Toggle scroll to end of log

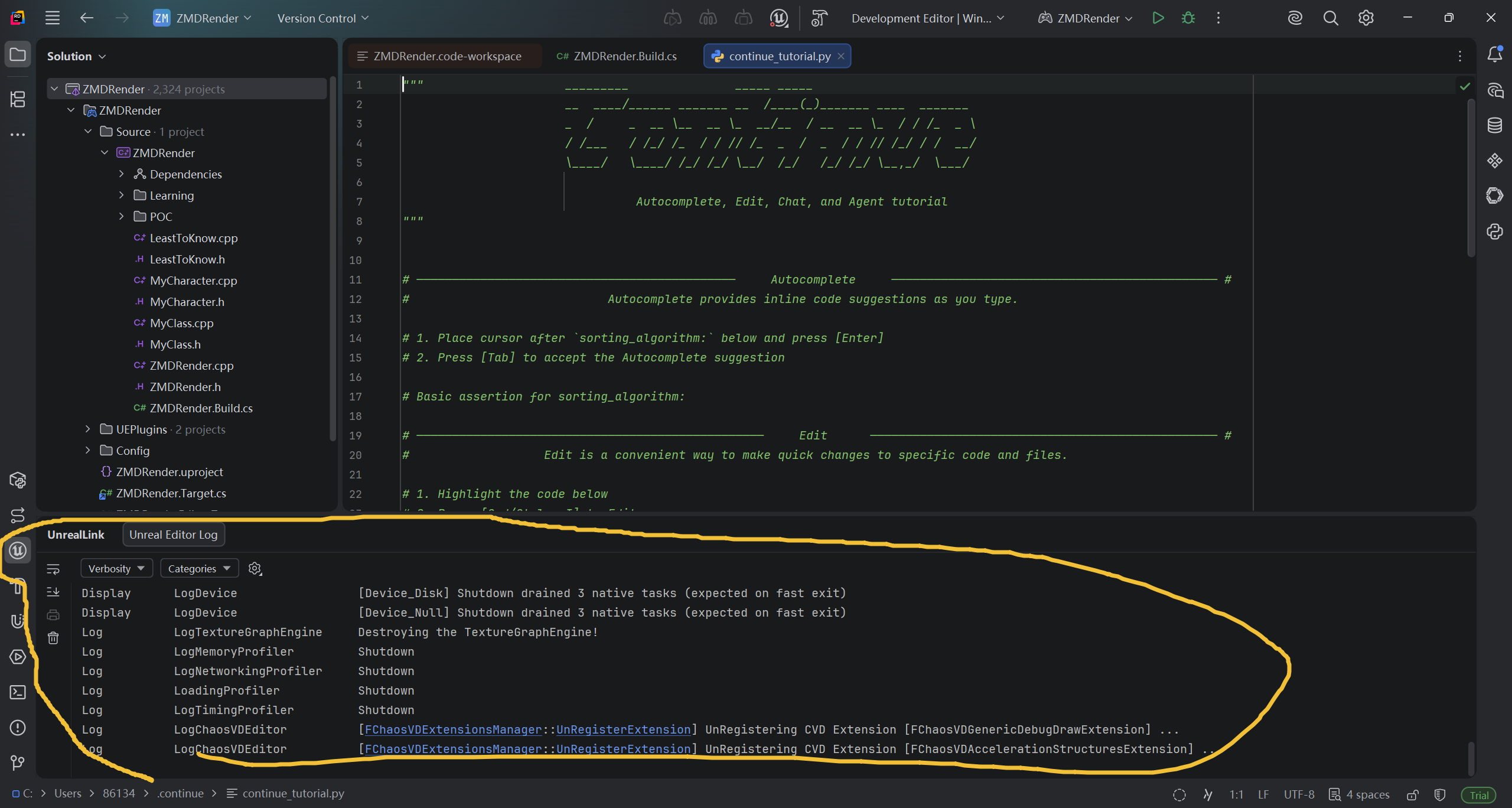pyautogui.click(x=53, y=592)
